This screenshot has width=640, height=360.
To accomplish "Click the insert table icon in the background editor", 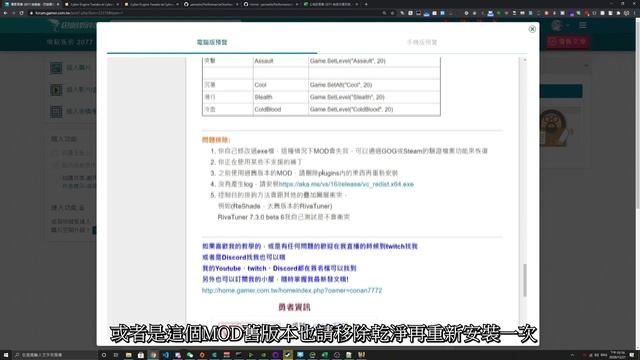I will click(x=56, y=111).
